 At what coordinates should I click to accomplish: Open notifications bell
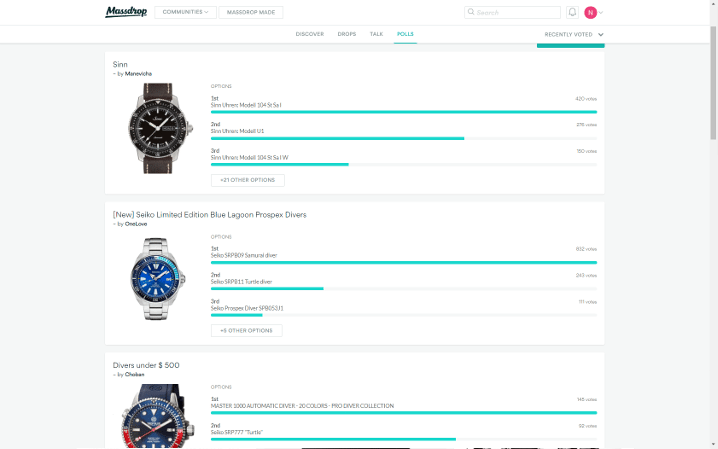pyautogui.click(x=572, y=12)
